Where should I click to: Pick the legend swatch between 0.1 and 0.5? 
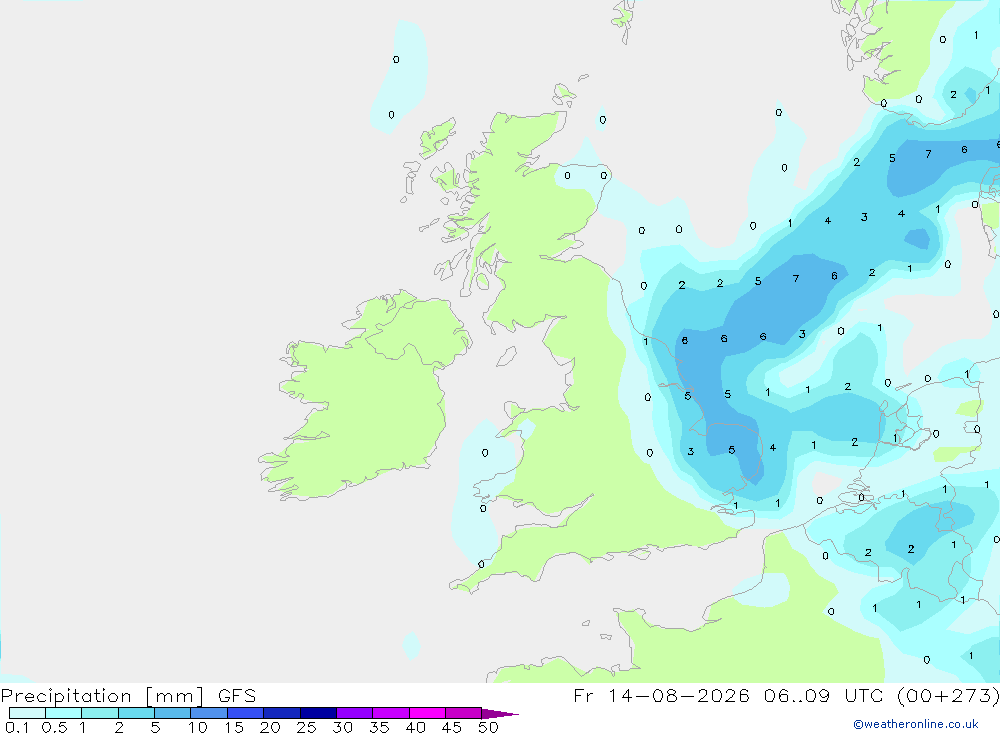[x=27, y=713]
